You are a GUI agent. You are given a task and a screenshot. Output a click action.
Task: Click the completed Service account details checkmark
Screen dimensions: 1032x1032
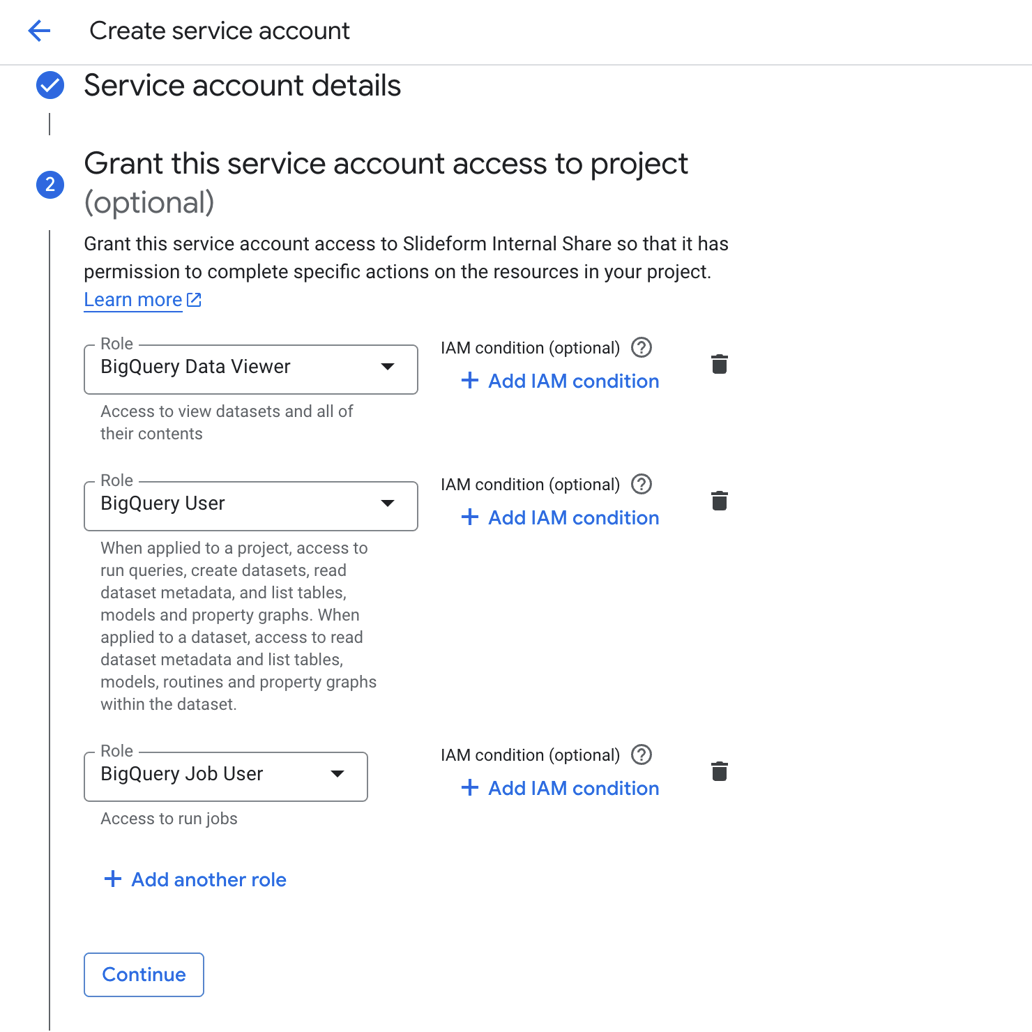point(50,85)
